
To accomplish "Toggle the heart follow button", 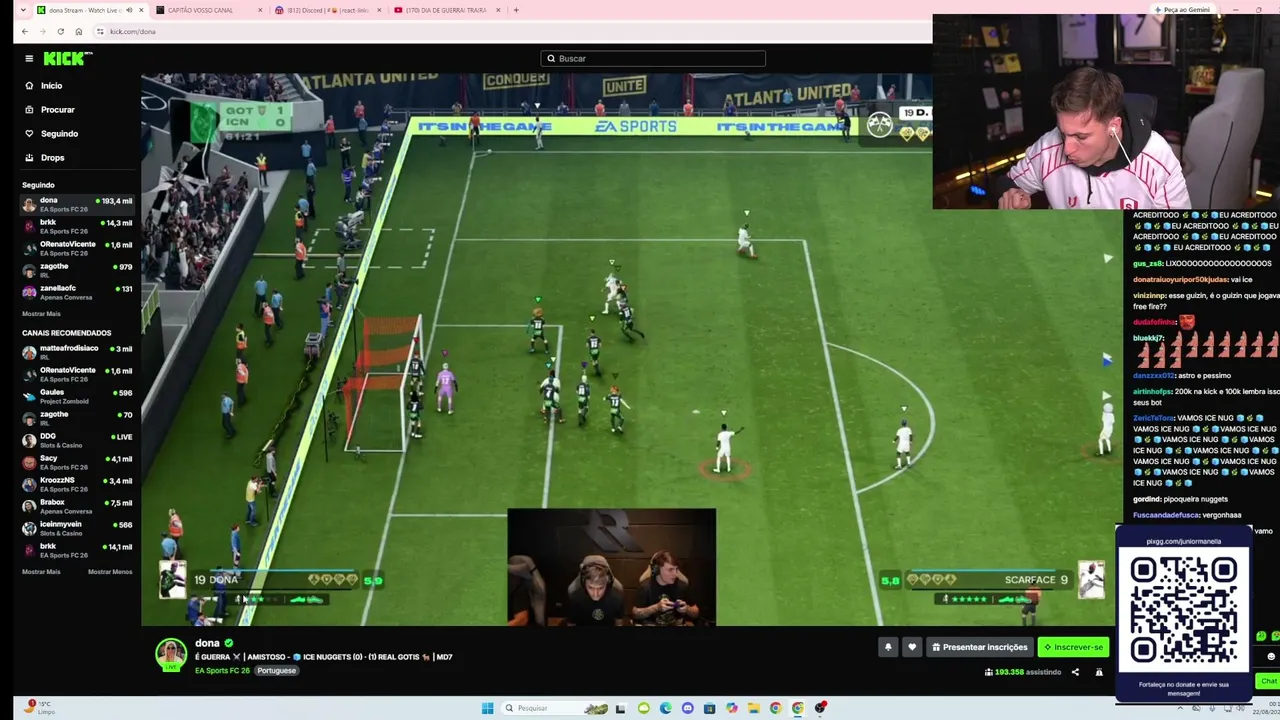I will [x=911, y=647].
